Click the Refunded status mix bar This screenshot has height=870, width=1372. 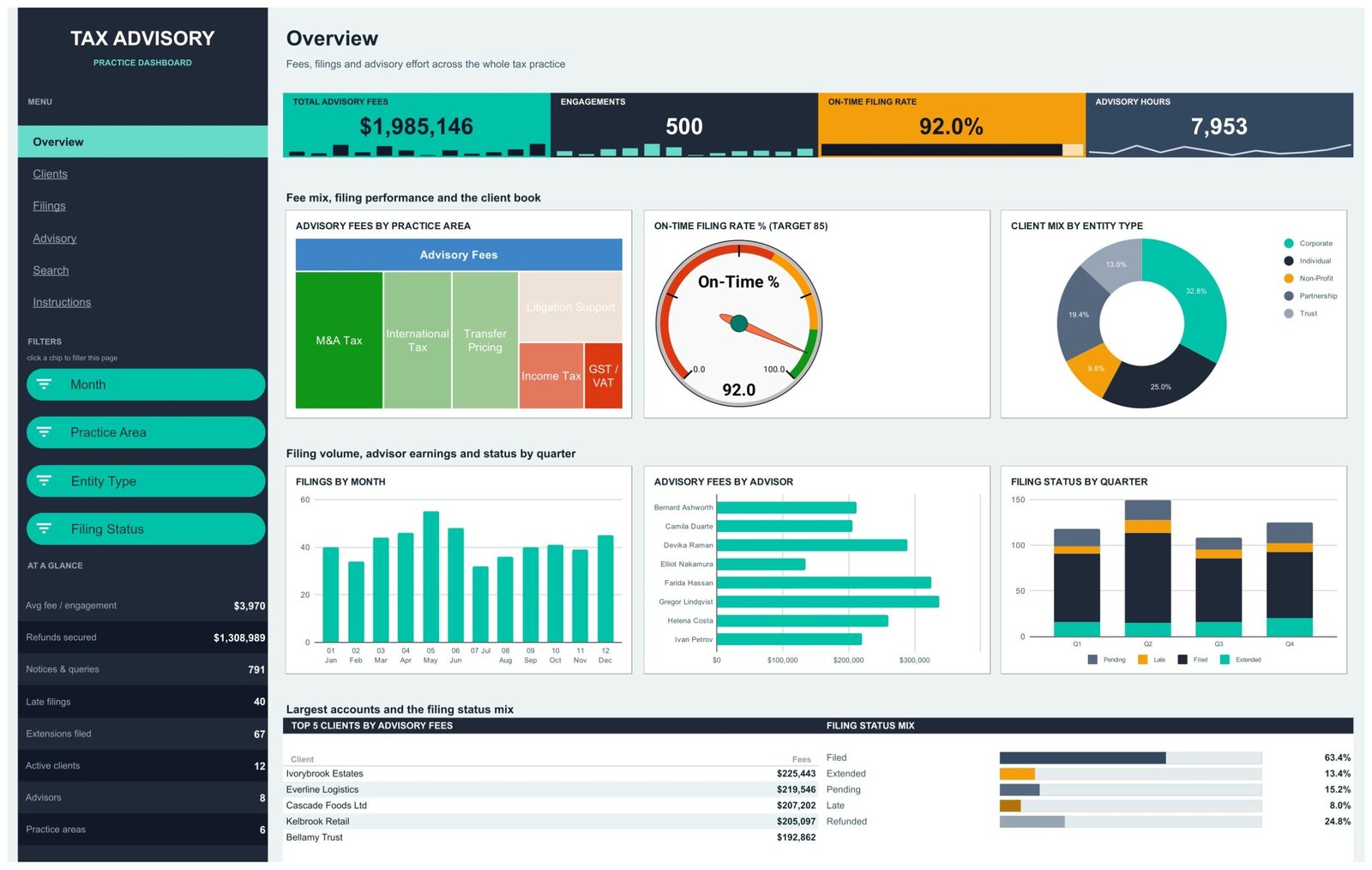1130,822
